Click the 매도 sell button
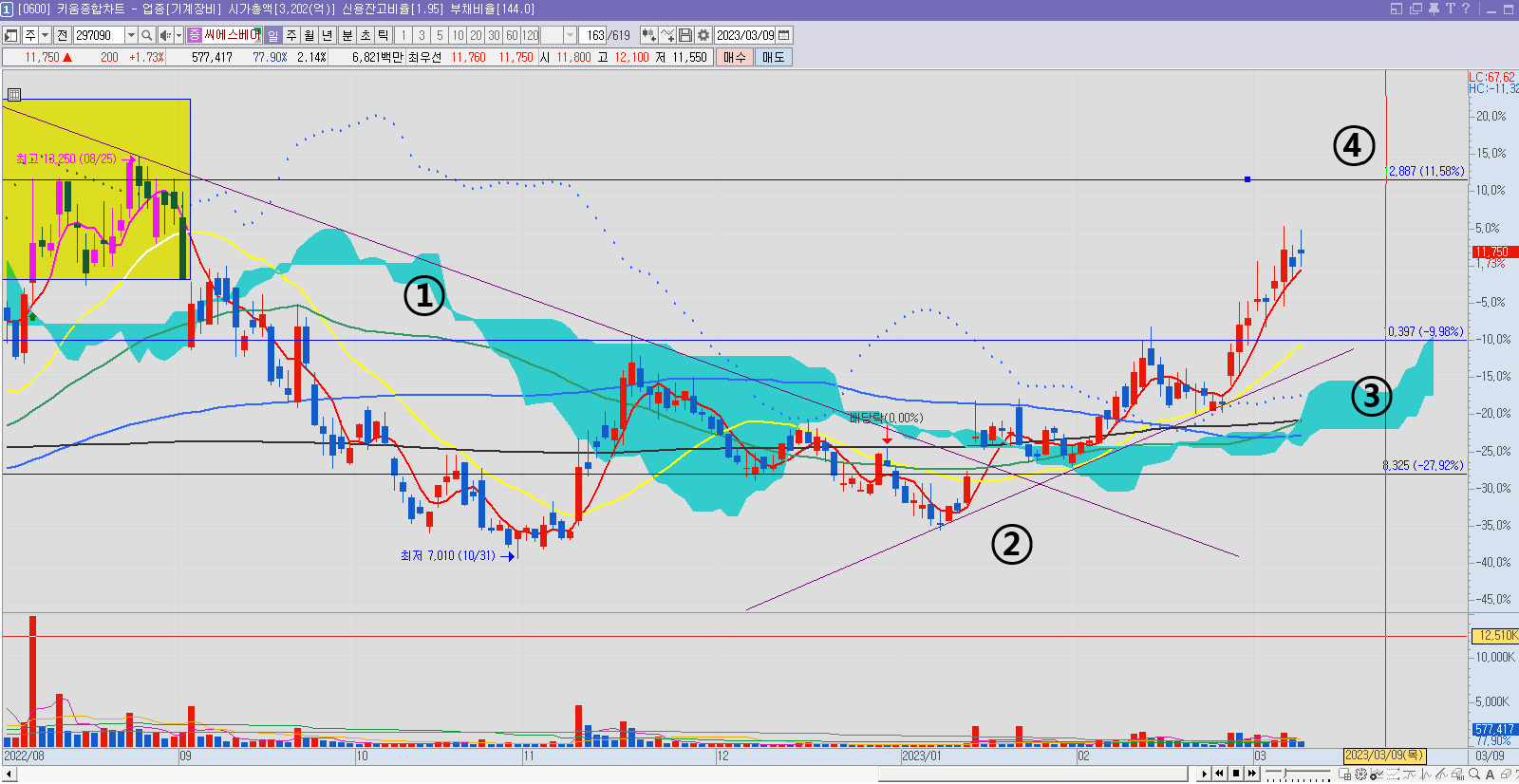1519x784 pixels. (x=774, y=57)
